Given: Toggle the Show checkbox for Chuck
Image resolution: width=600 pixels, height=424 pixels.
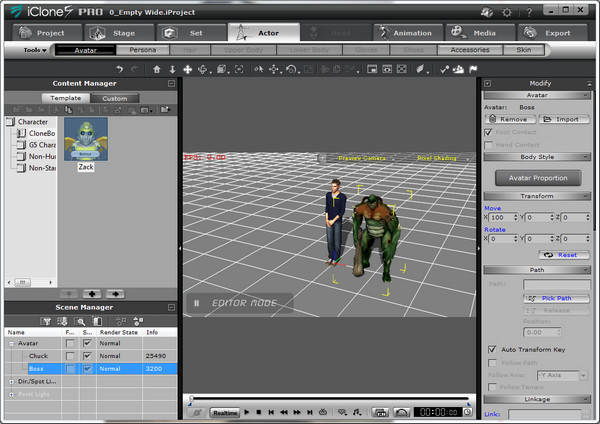Looking at the screenshot, I should (x=87, y=355).
